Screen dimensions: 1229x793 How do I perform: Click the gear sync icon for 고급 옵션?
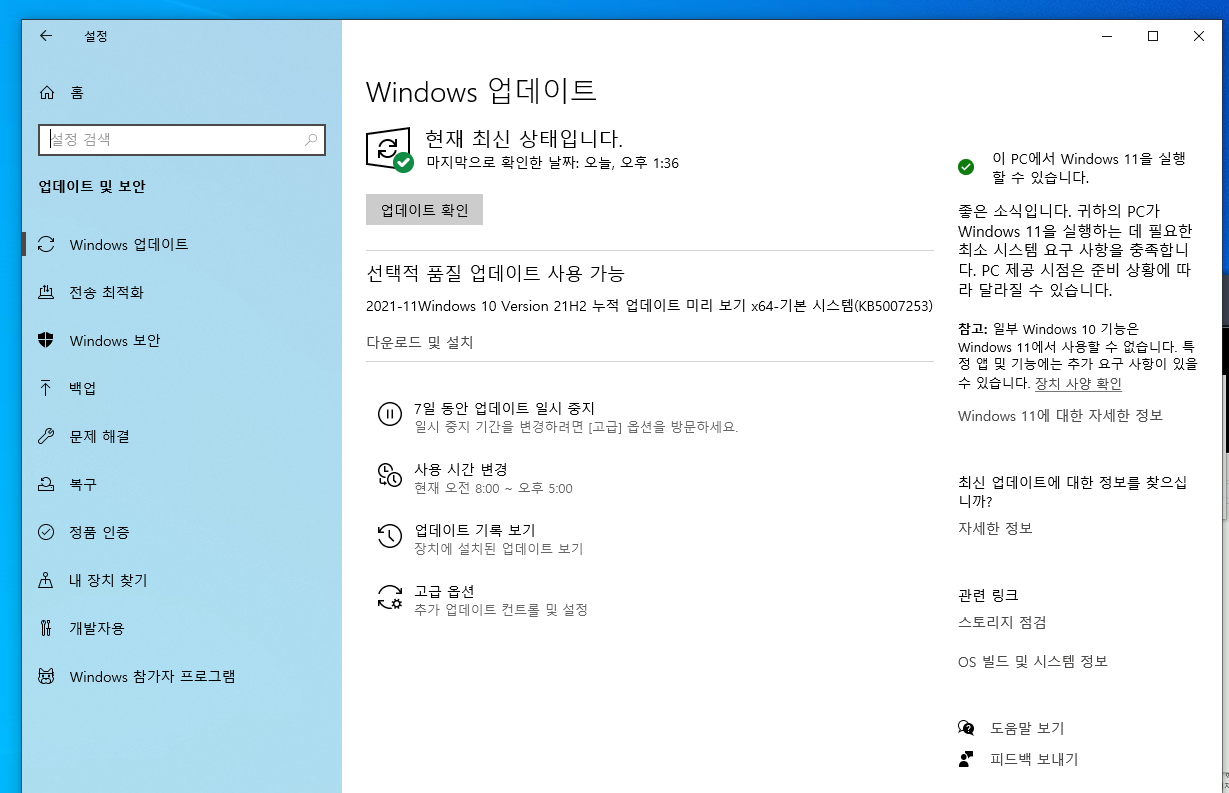[x=389, y=597]
